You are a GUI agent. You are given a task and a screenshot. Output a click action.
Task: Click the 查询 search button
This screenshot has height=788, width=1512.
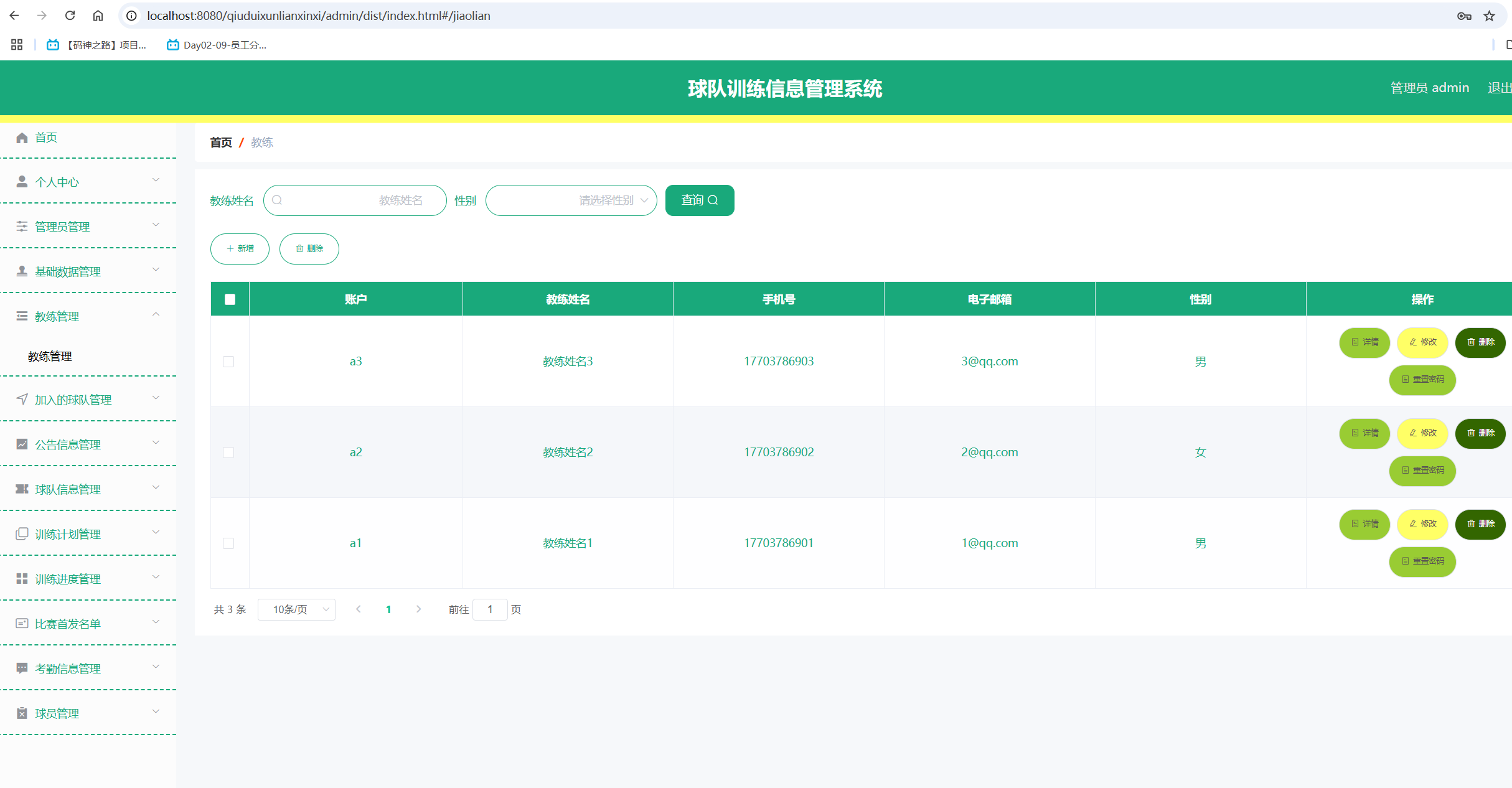(x=699, y=200)
